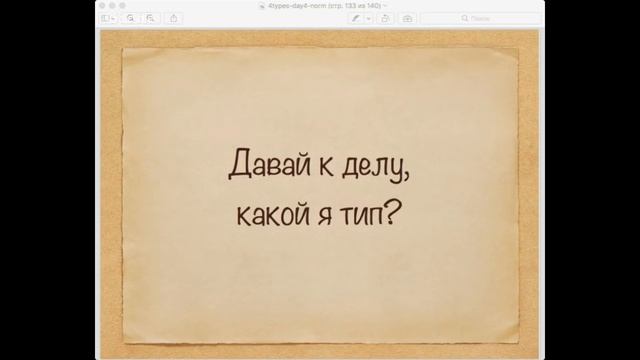This screenshot has height=360, width=640.
Task: Click the document proxy icon in title
Action: (262, 6)
